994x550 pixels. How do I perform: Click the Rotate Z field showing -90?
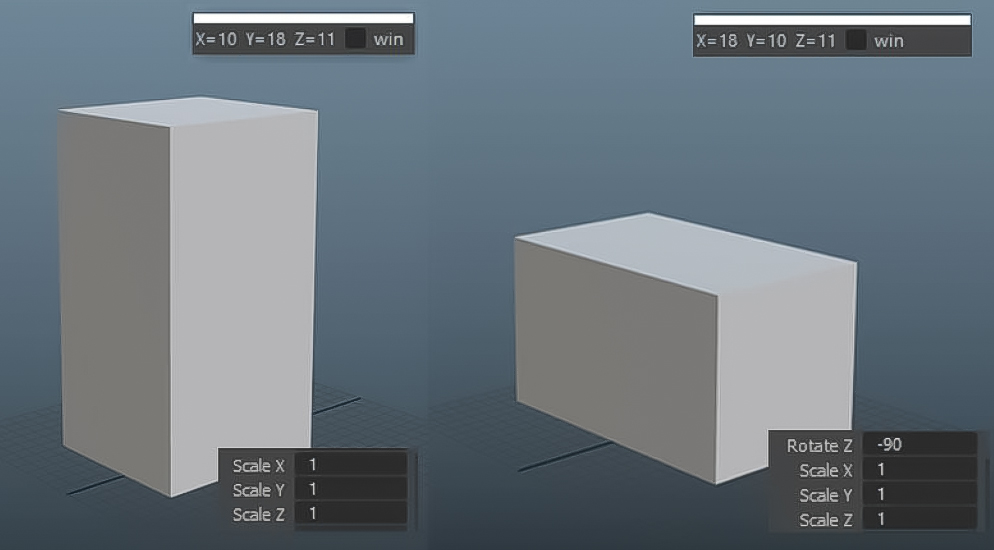(x=920, y=445)
